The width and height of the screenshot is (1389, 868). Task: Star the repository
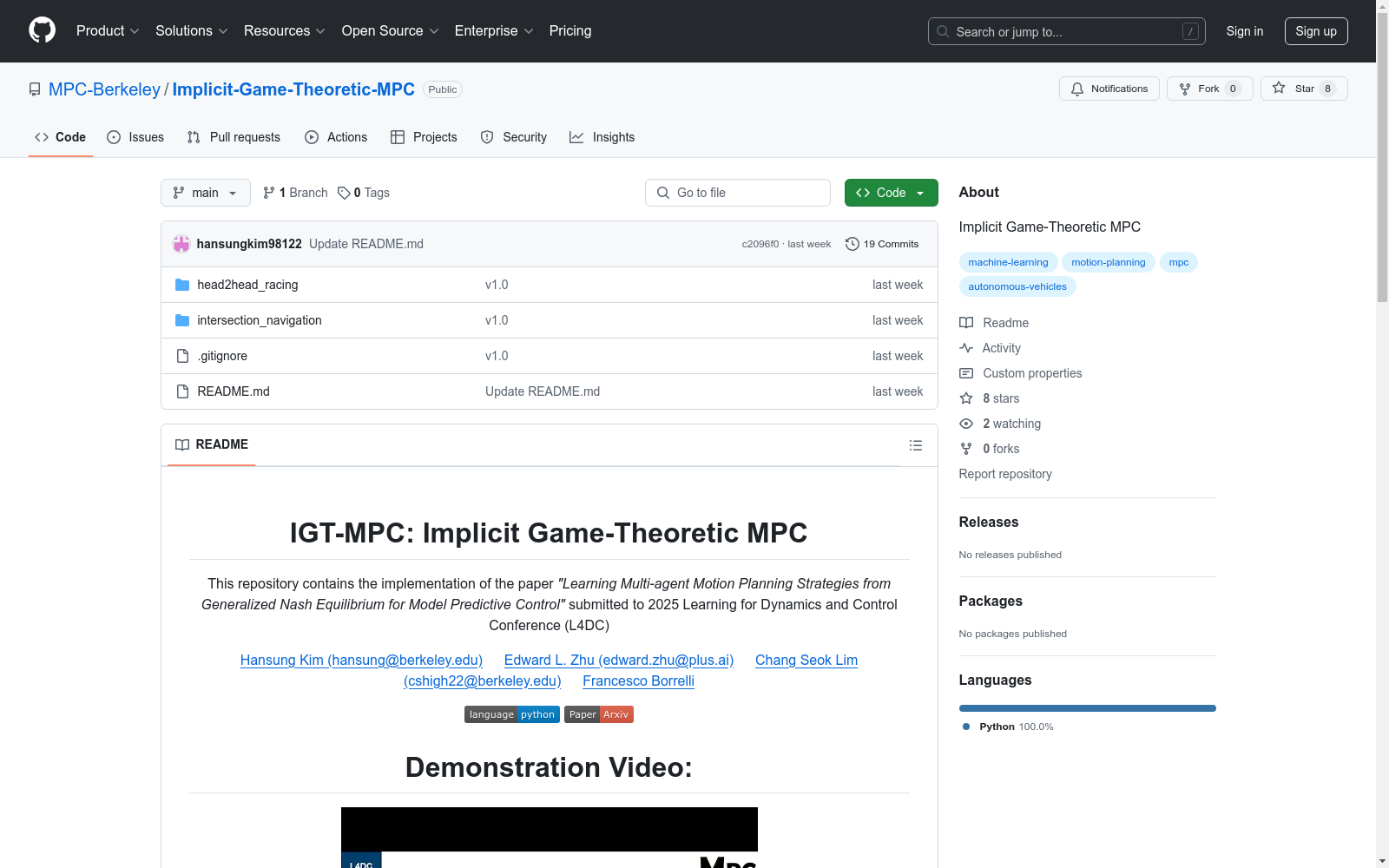1304,89
